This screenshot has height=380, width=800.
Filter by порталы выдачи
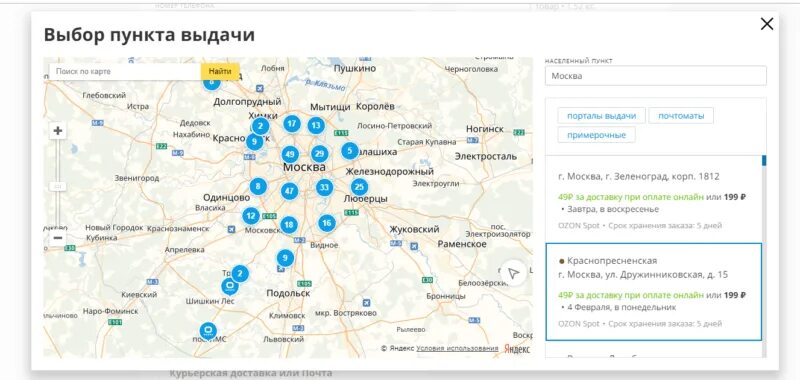[602, 116]
